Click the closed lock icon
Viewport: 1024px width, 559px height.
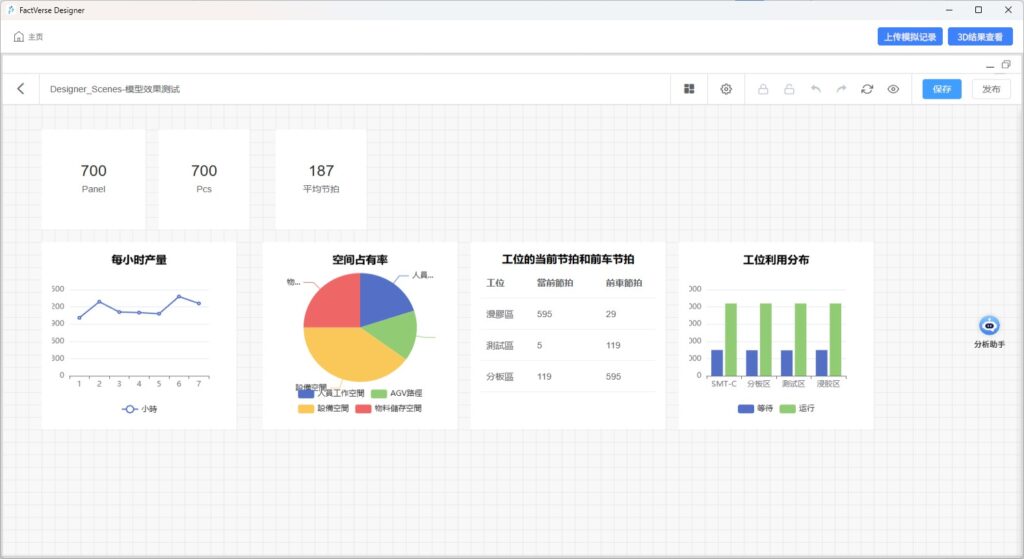763,89
